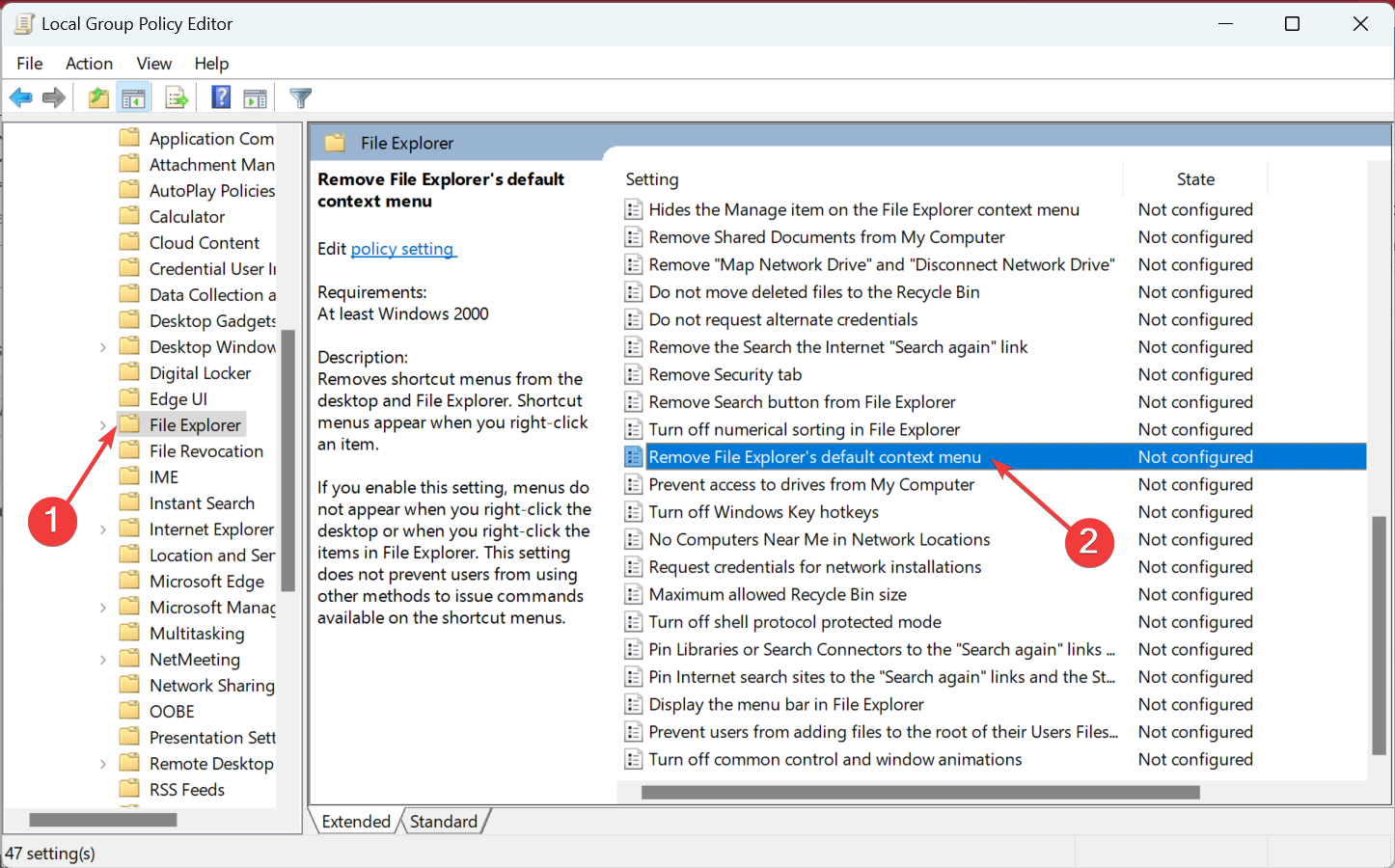
Task: Open the Action menu
Action: [x=89, y=64]
